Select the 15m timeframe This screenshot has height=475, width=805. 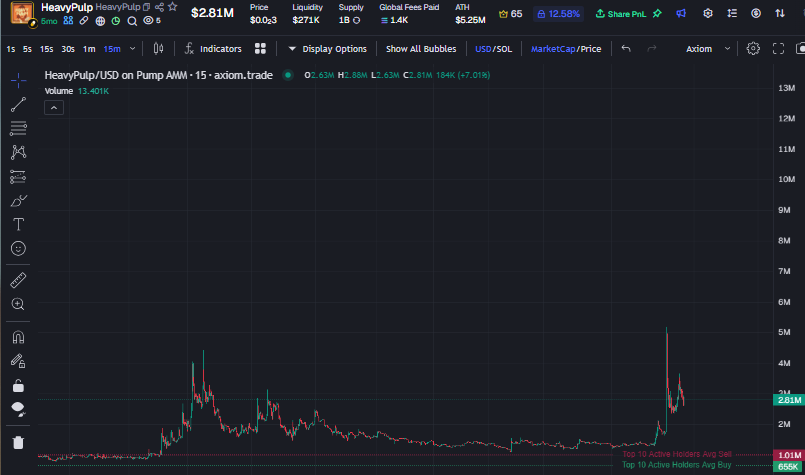coord(112,49)
